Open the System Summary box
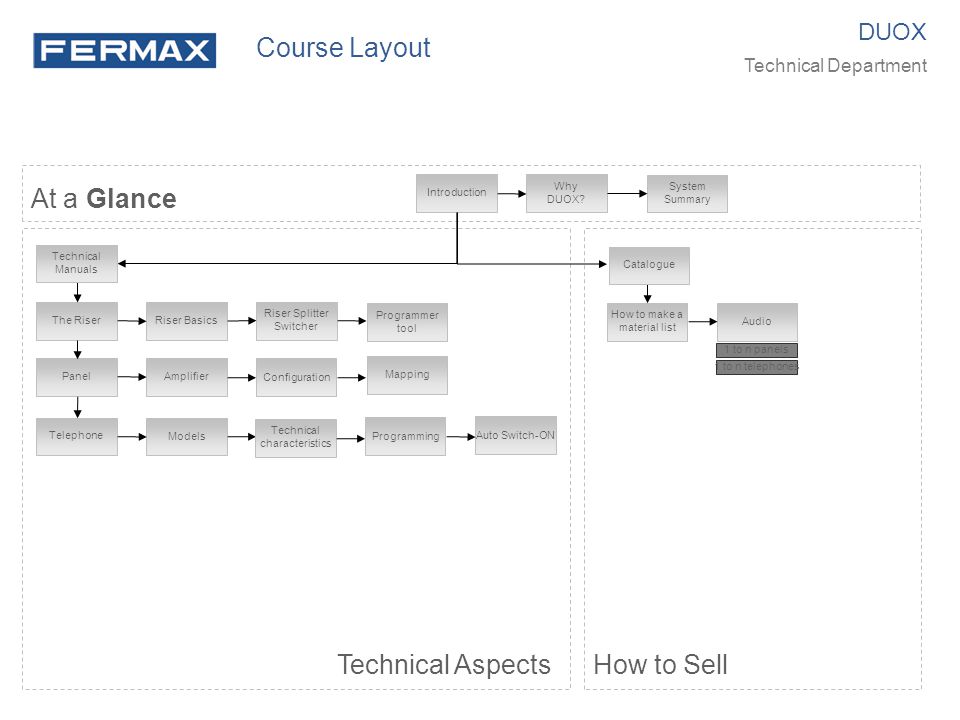The width and height of the screenshot is (960, 720). click(x=688, y=193)
